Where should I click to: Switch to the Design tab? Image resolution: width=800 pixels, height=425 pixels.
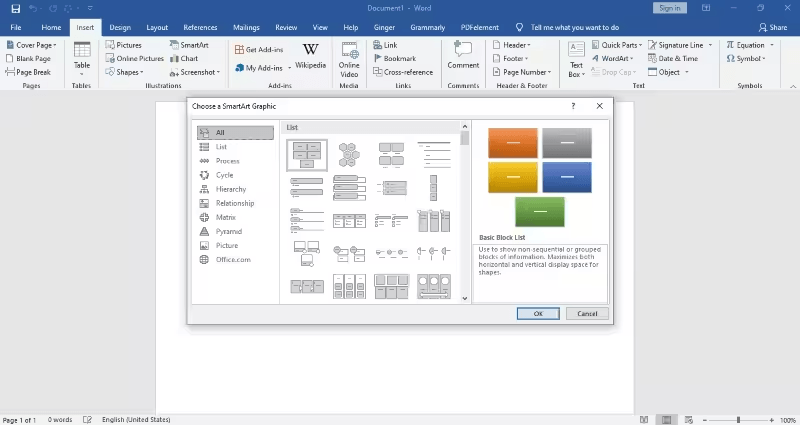pyautogui.click(x=120, y=27)
